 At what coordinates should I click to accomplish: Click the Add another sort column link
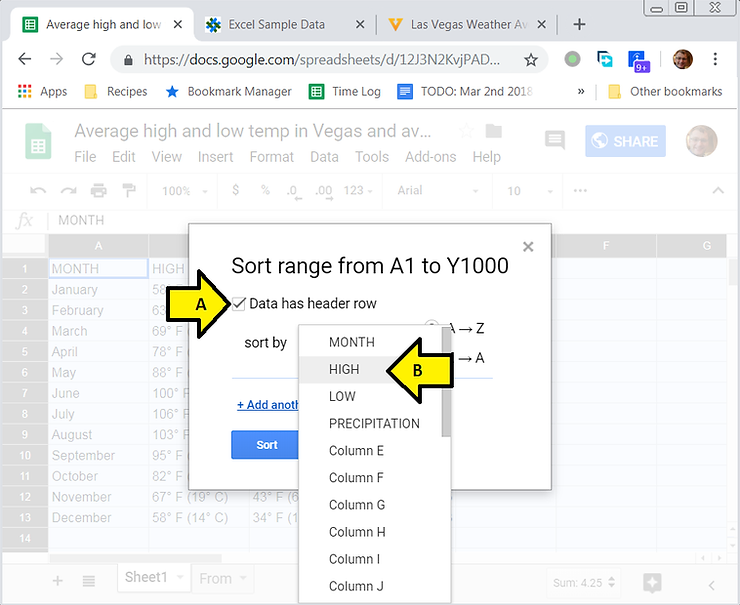[268, 405]
